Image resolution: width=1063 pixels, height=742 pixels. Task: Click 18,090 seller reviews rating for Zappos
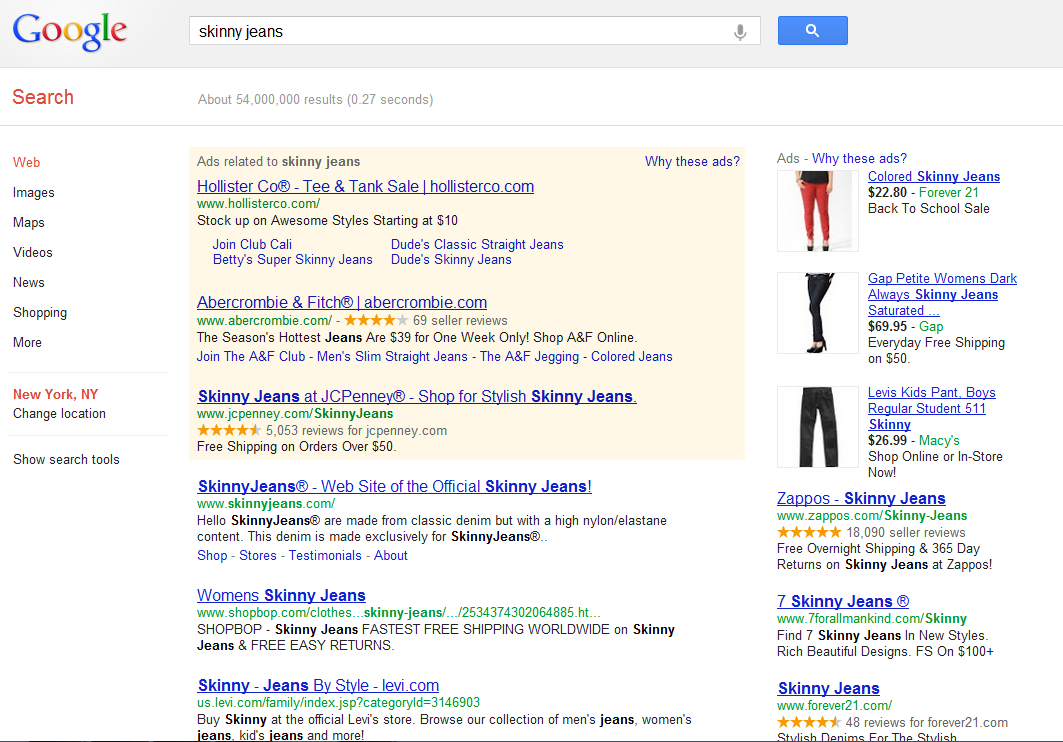[x=871, y=533]
